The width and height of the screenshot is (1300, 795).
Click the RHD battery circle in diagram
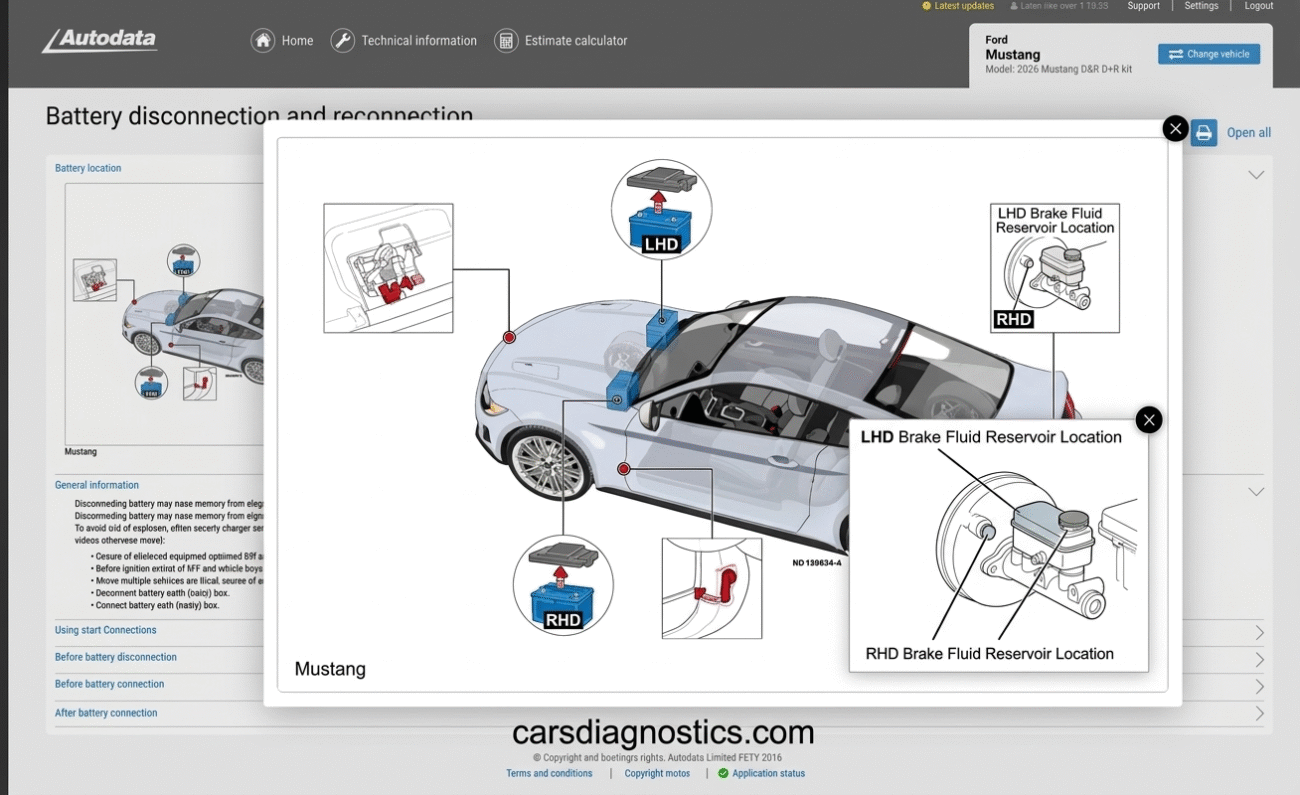(563, 586)
